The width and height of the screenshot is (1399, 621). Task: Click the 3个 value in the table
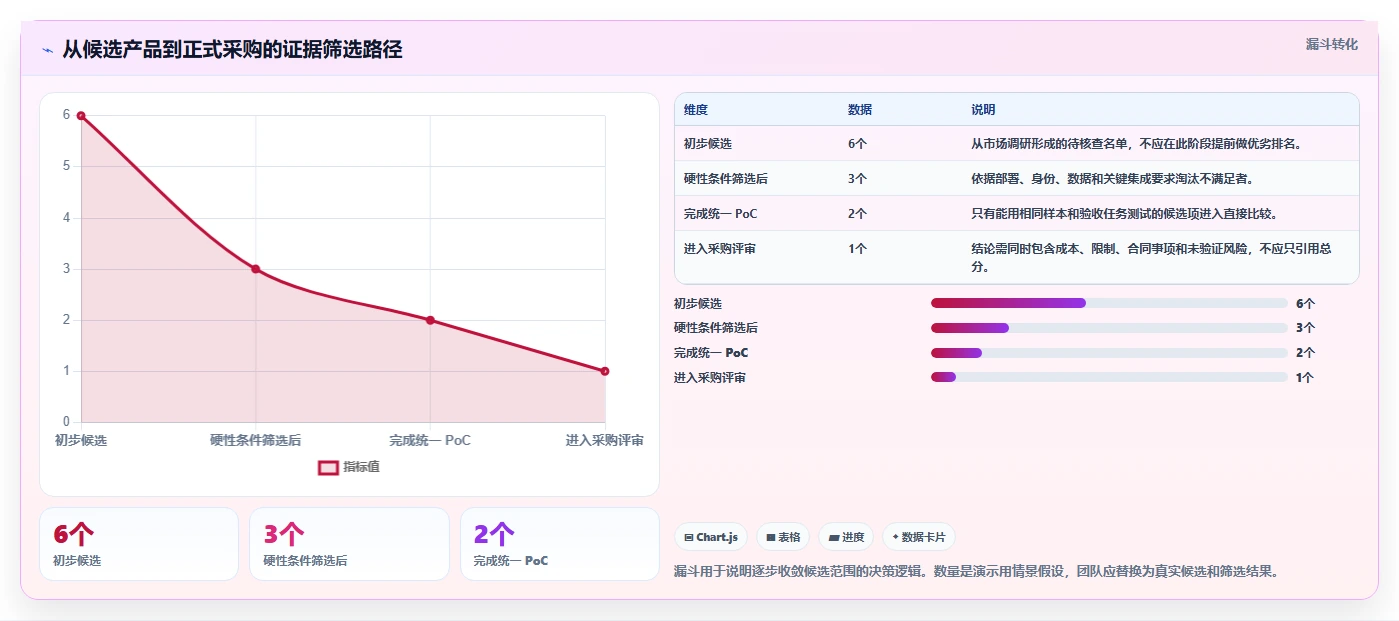(x=857, y=179)
